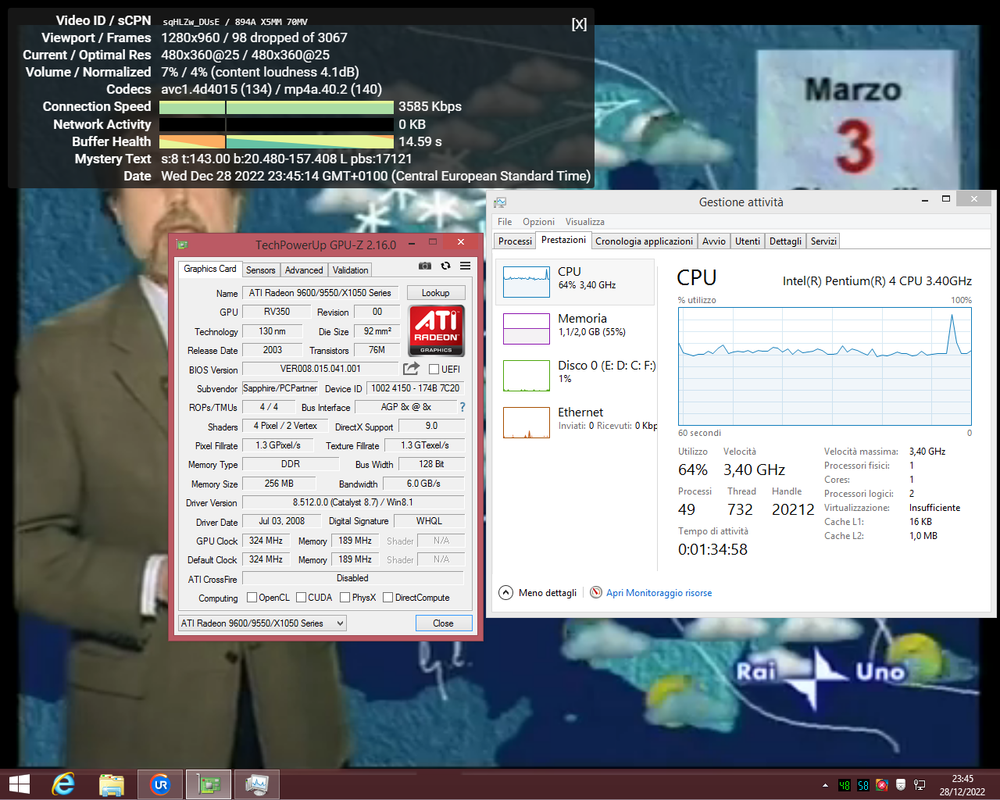
Task: Open the GPU-Z hamburger menu
Action: pyautogui.click(x=465, y=266)
